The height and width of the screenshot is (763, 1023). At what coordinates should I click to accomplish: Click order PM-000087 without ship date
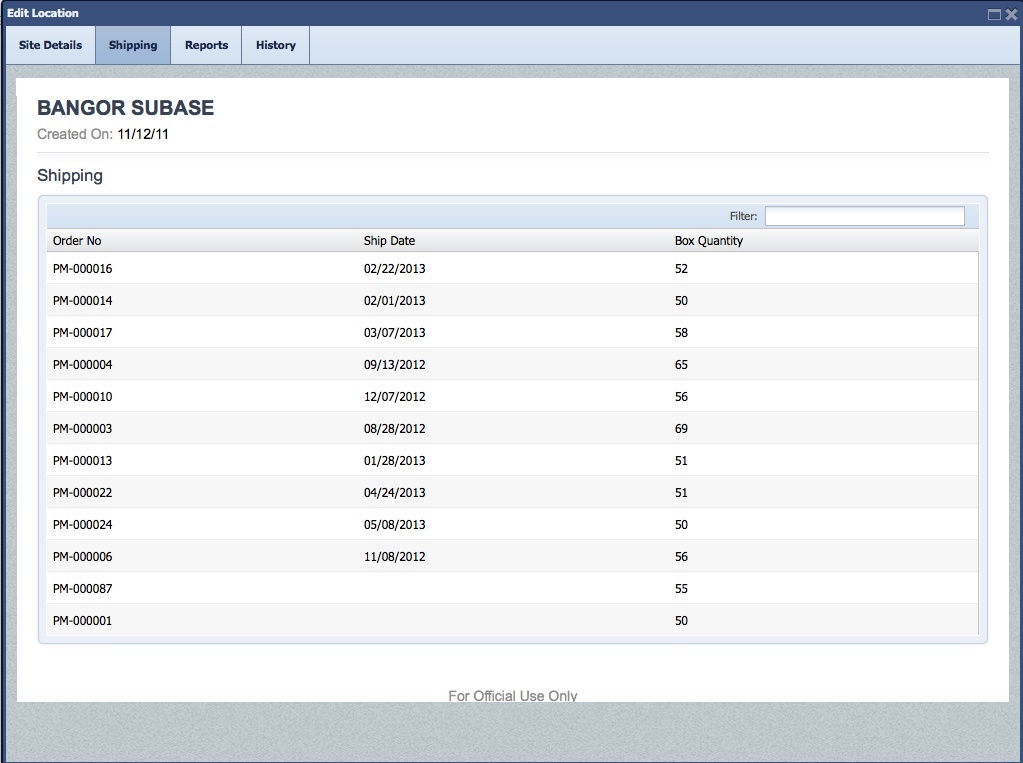[x=83, y=589]
